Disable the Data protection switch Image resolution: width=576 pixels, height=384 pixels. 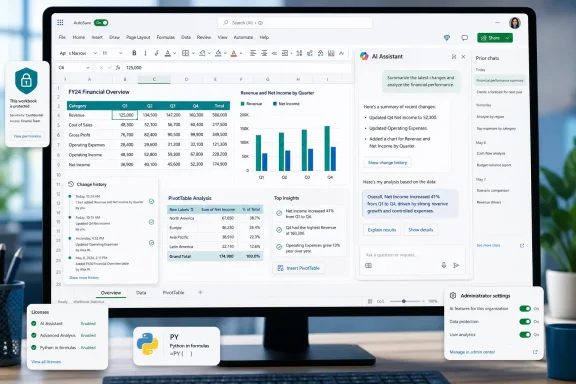525,322
